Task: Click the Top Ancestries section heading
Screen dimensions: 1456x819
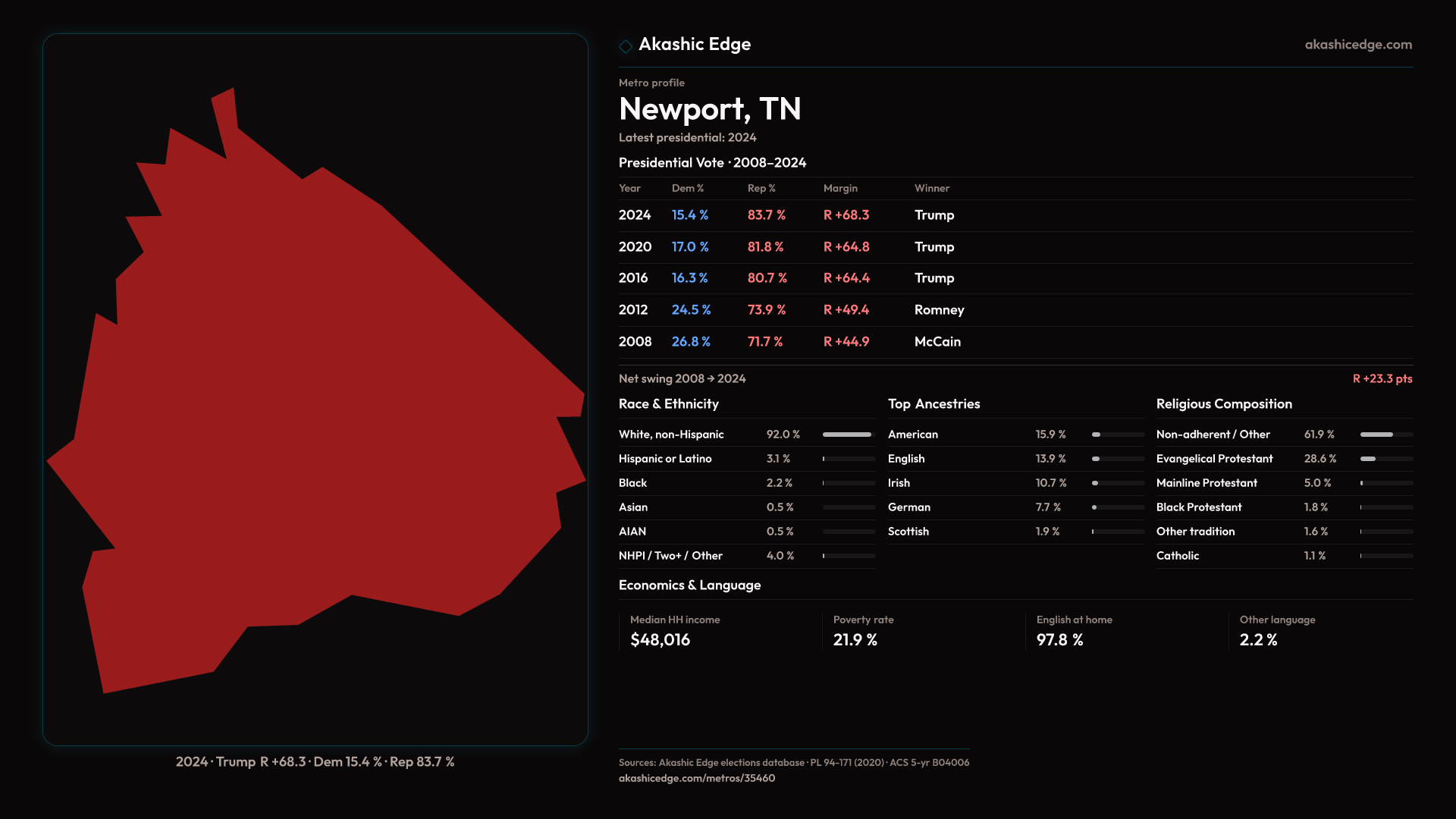Action: coord(934,404)
